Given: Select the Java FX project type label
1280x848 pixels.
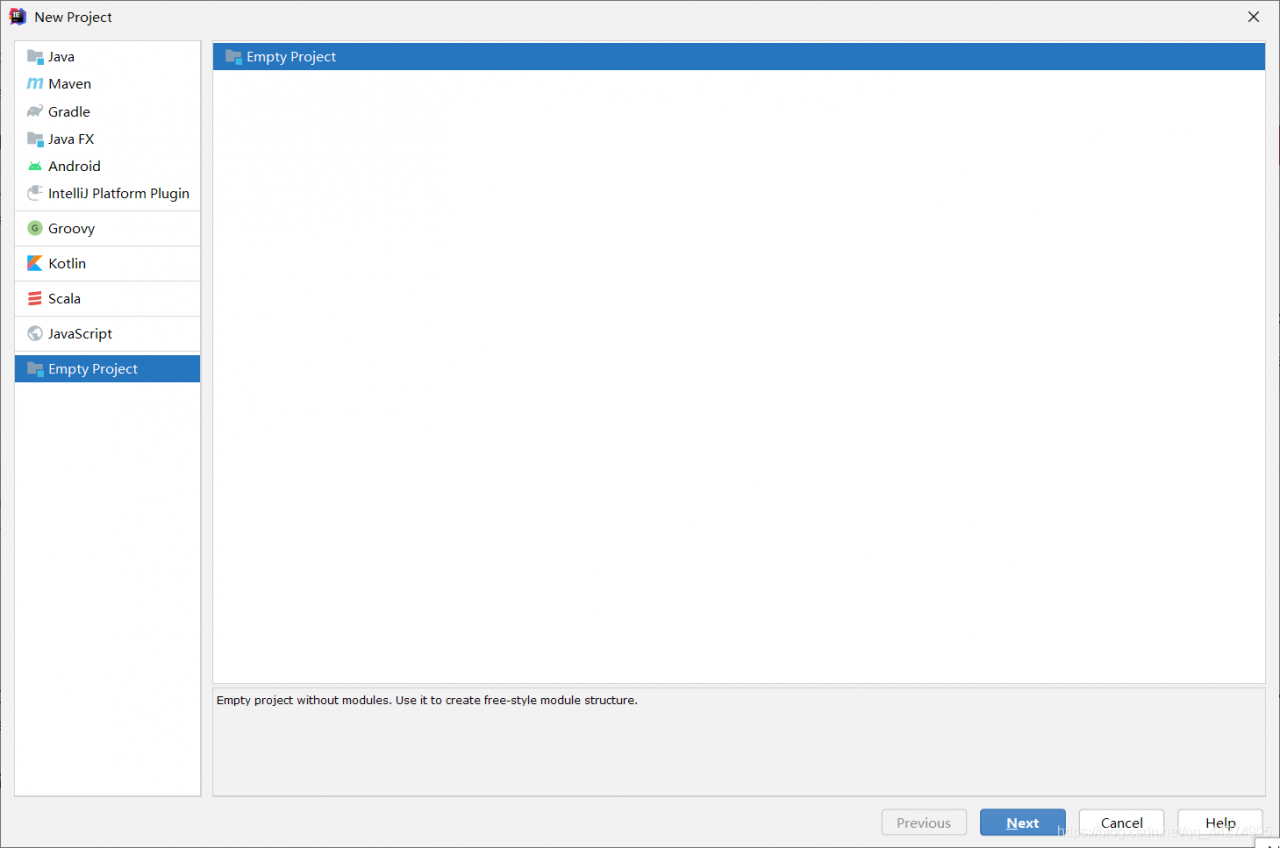Looking at the screenshot, I should [x=71, y=139].
